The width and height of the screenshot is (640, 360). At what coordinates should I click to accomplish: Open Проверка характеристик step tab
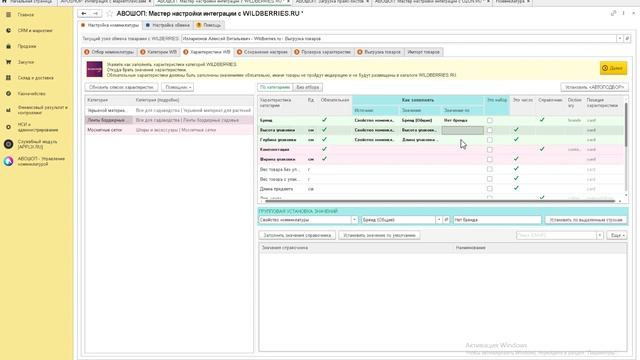tap(322, 52)
